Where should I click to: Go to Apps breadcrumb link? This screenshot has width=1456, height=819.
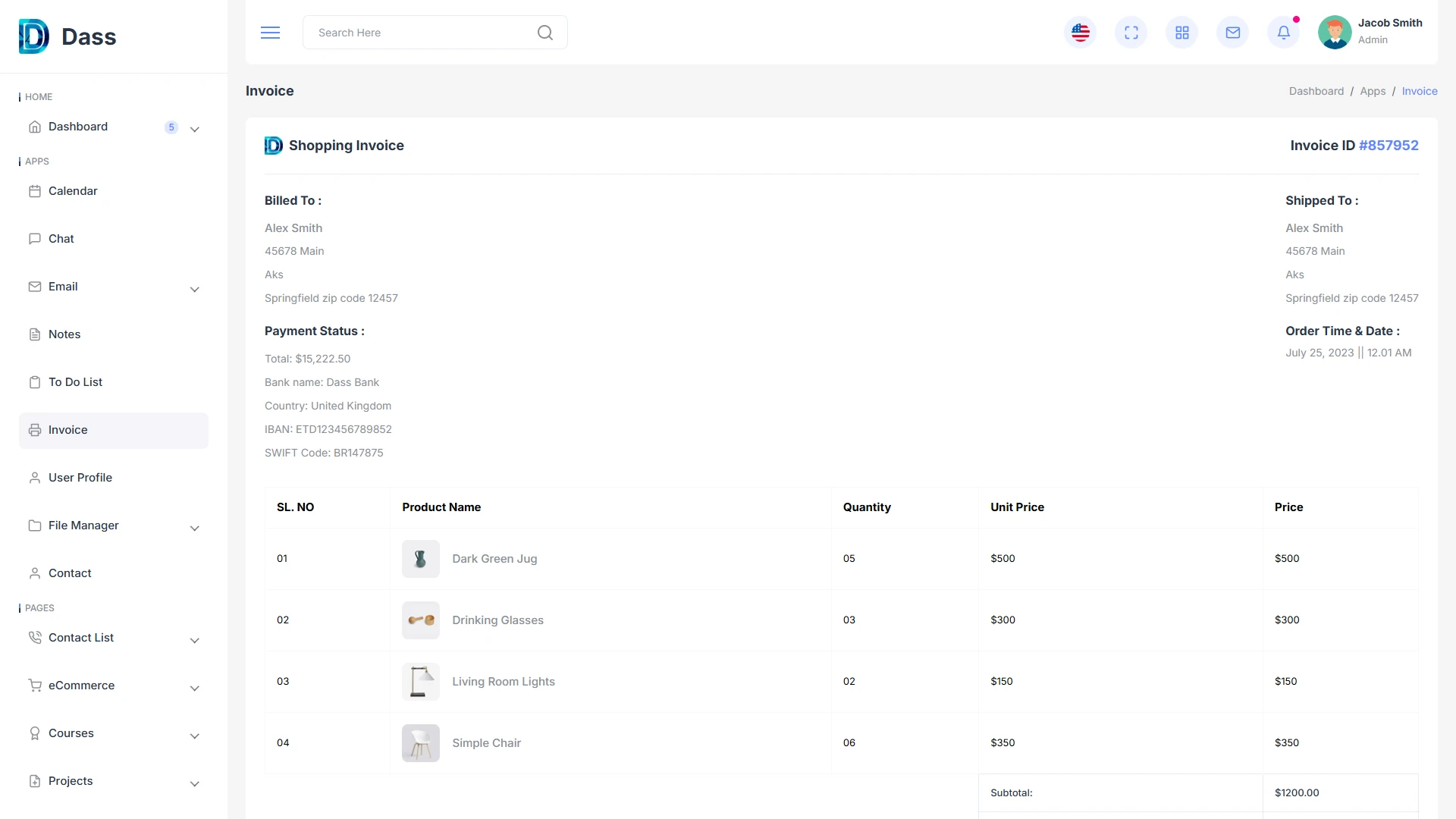[x=1373, y=91]
